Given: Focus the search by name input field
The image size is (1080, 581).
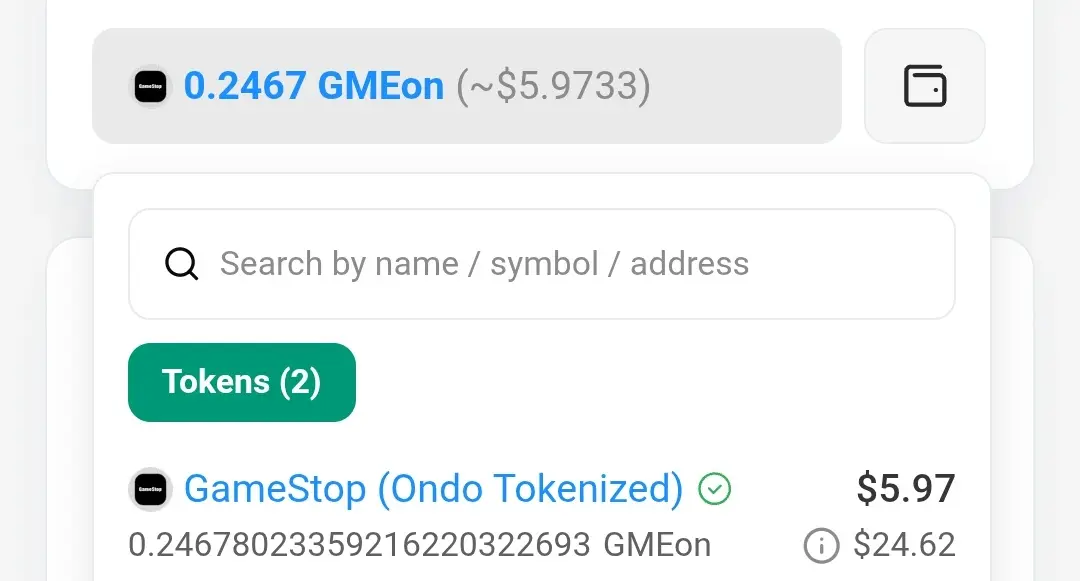Looking at the screenshot, I should coord(541,264).
